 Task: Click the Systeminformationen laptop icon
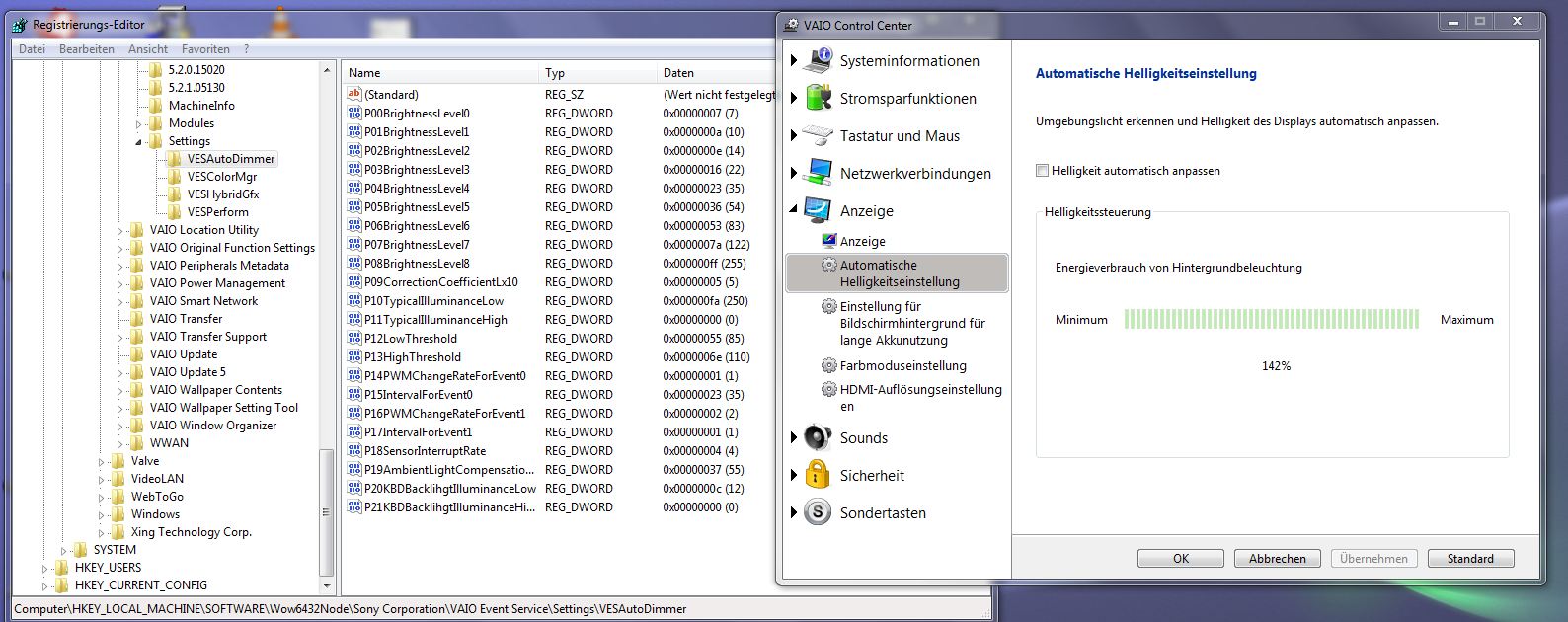tap(818, 60)
